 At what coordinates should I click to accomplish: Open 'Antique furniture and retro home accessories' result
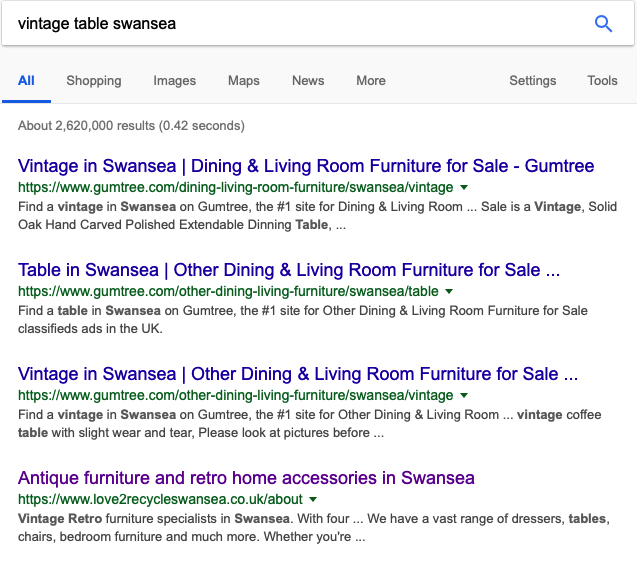[246, 478]
